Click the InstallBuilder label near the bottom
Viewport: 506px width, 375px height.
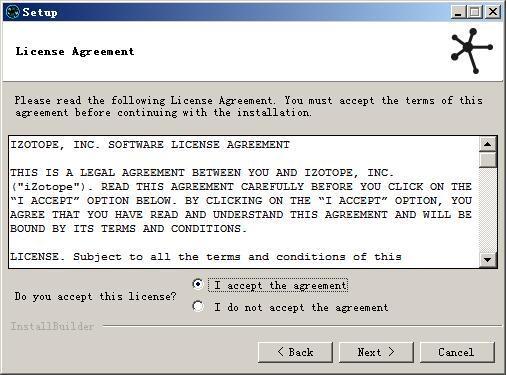tap(52, 326)
